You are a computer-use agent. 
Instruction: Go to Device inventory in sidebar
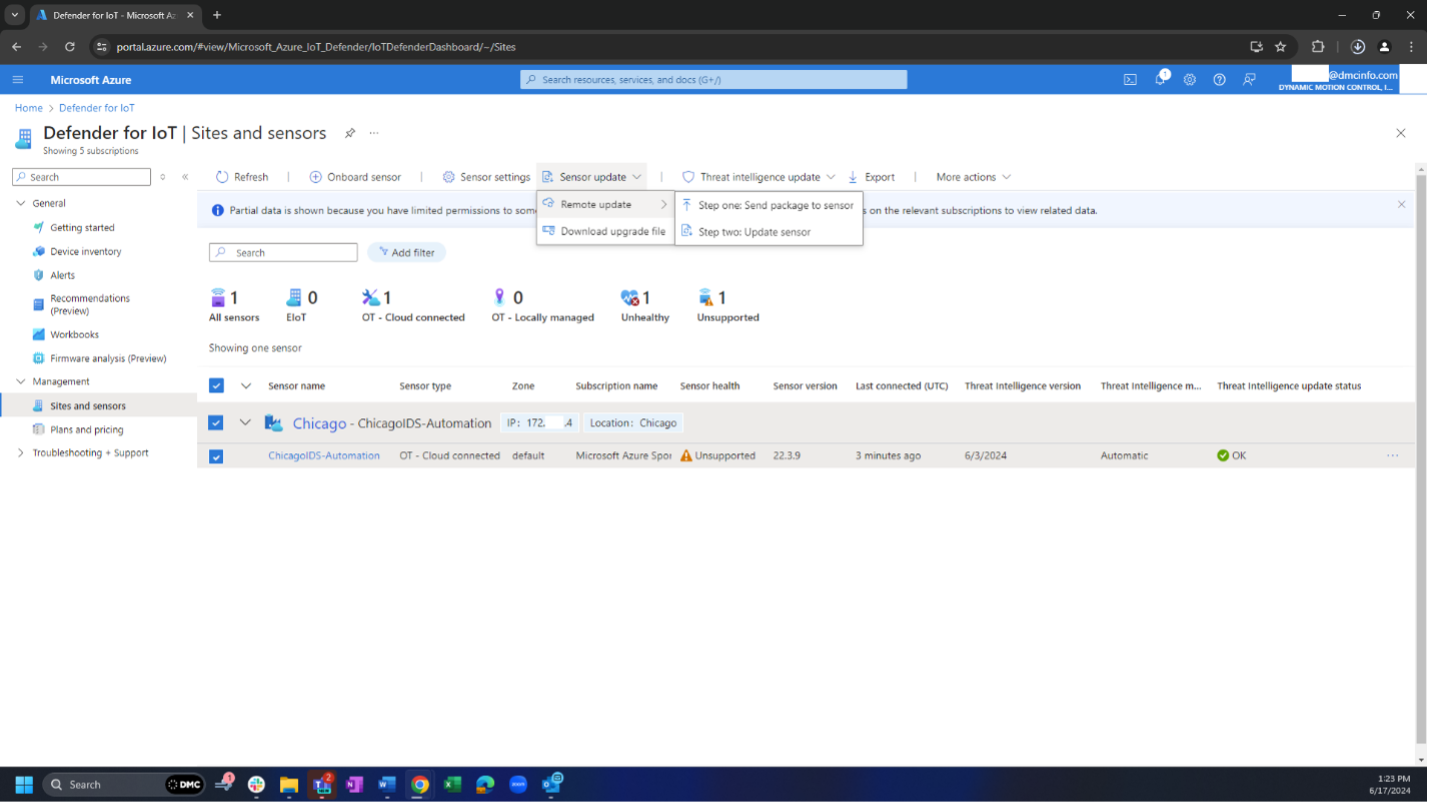(x=86, y=252)
